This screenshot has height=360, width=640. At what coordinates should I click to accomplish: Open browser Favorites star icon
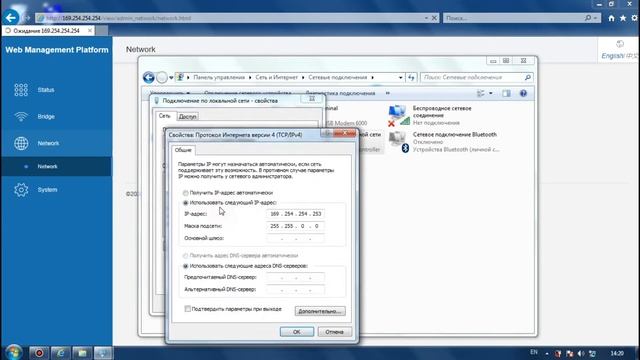[623, 18]
